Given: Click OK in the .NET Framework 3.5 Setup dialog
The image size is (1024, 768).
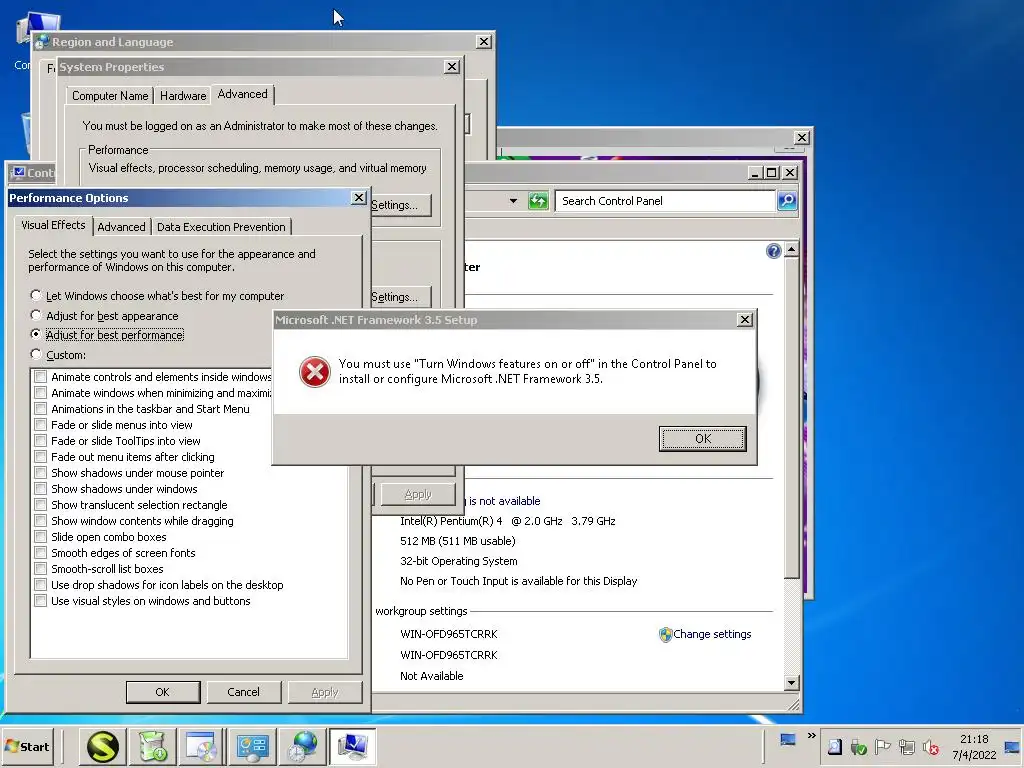Looking at the screenshot, I should (x=703, y=439).
